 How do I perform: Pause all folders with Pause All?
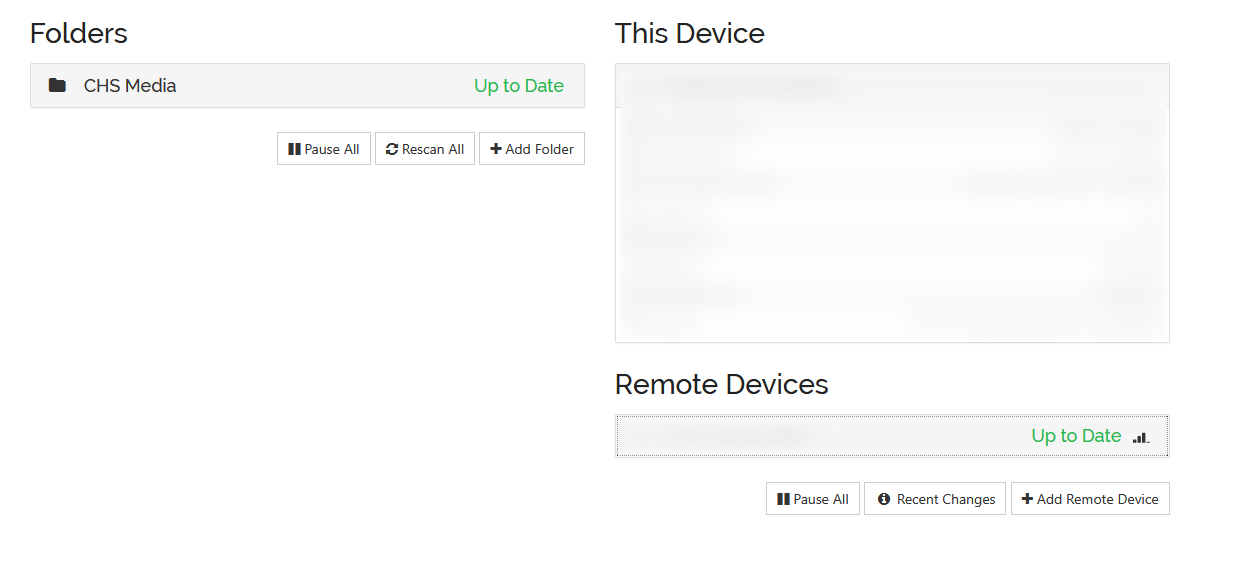pyautogui.click(x=324, y=149)
